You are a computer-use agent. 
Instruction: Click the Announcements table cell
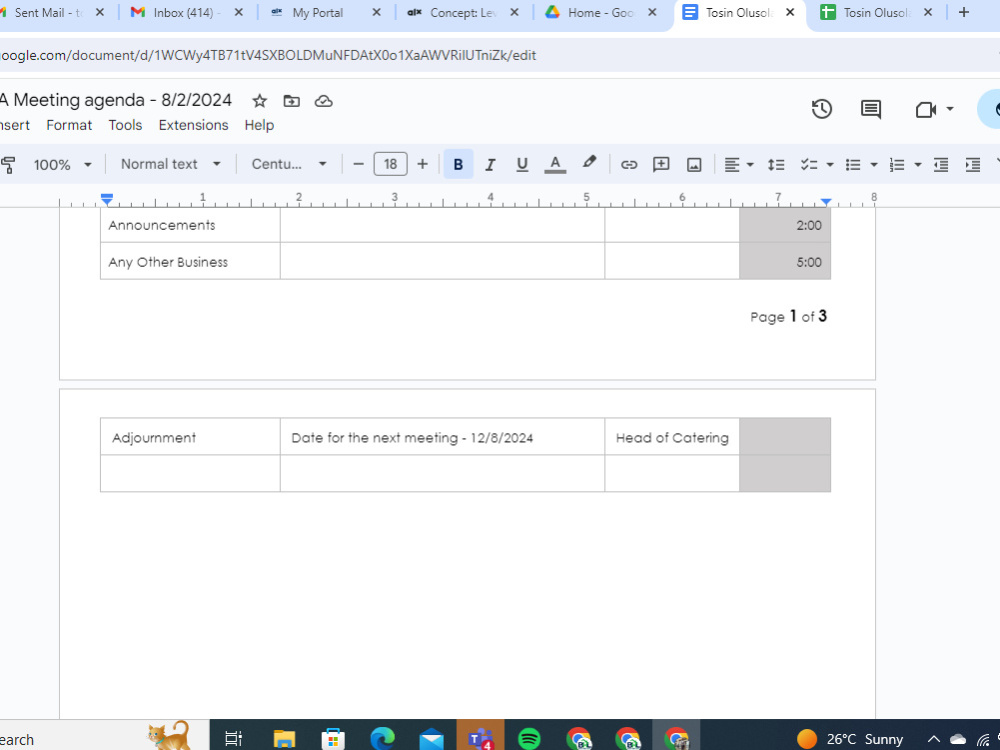coord(190,225)
